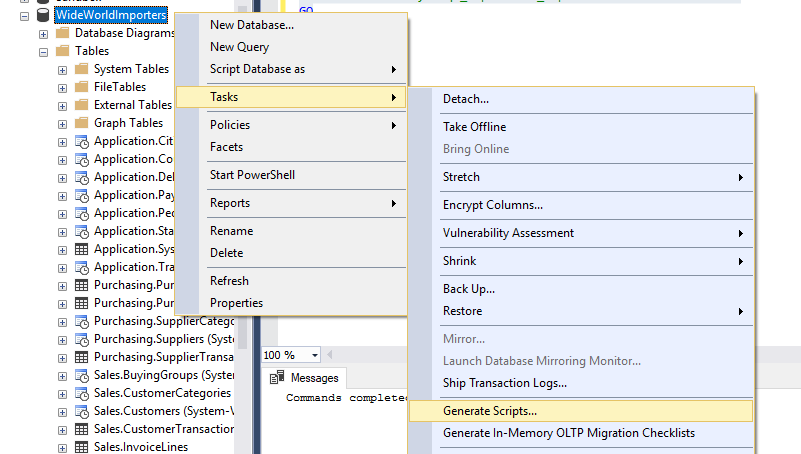Screen dimensions: 801x454
Task: Click Back Up in the Tasks submenu
Action: click(x=469, y=289)
